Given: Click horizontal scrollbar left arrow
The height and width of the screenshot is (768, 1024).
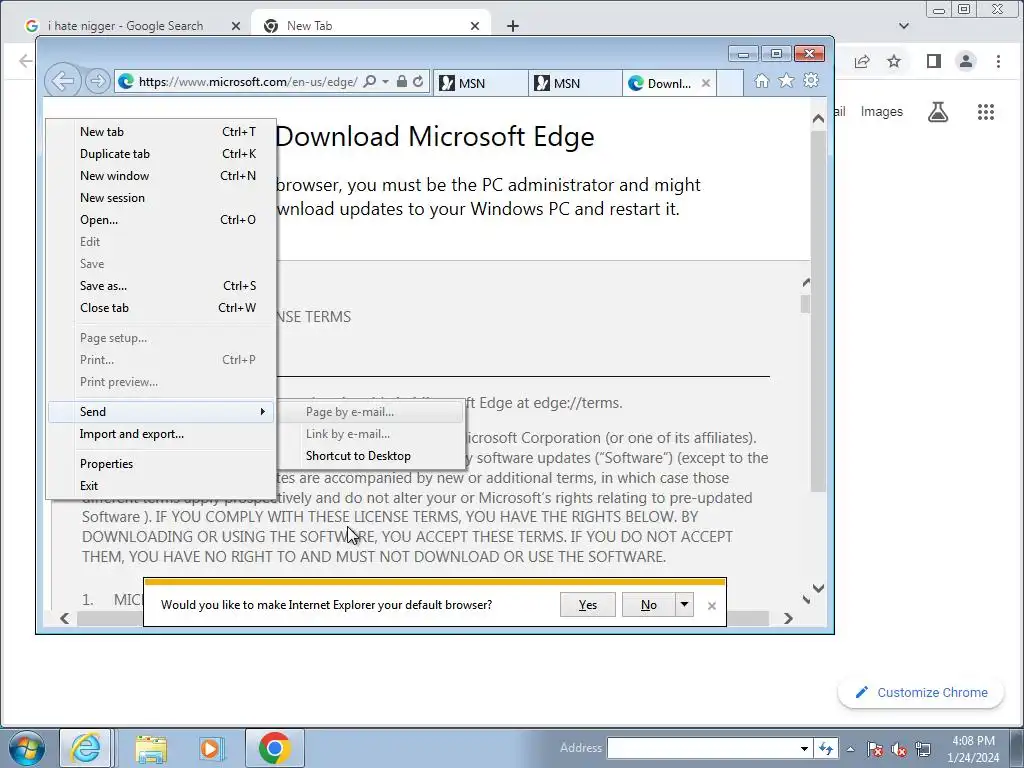Looking at the screenshot, I should click(x=64, y=618).
